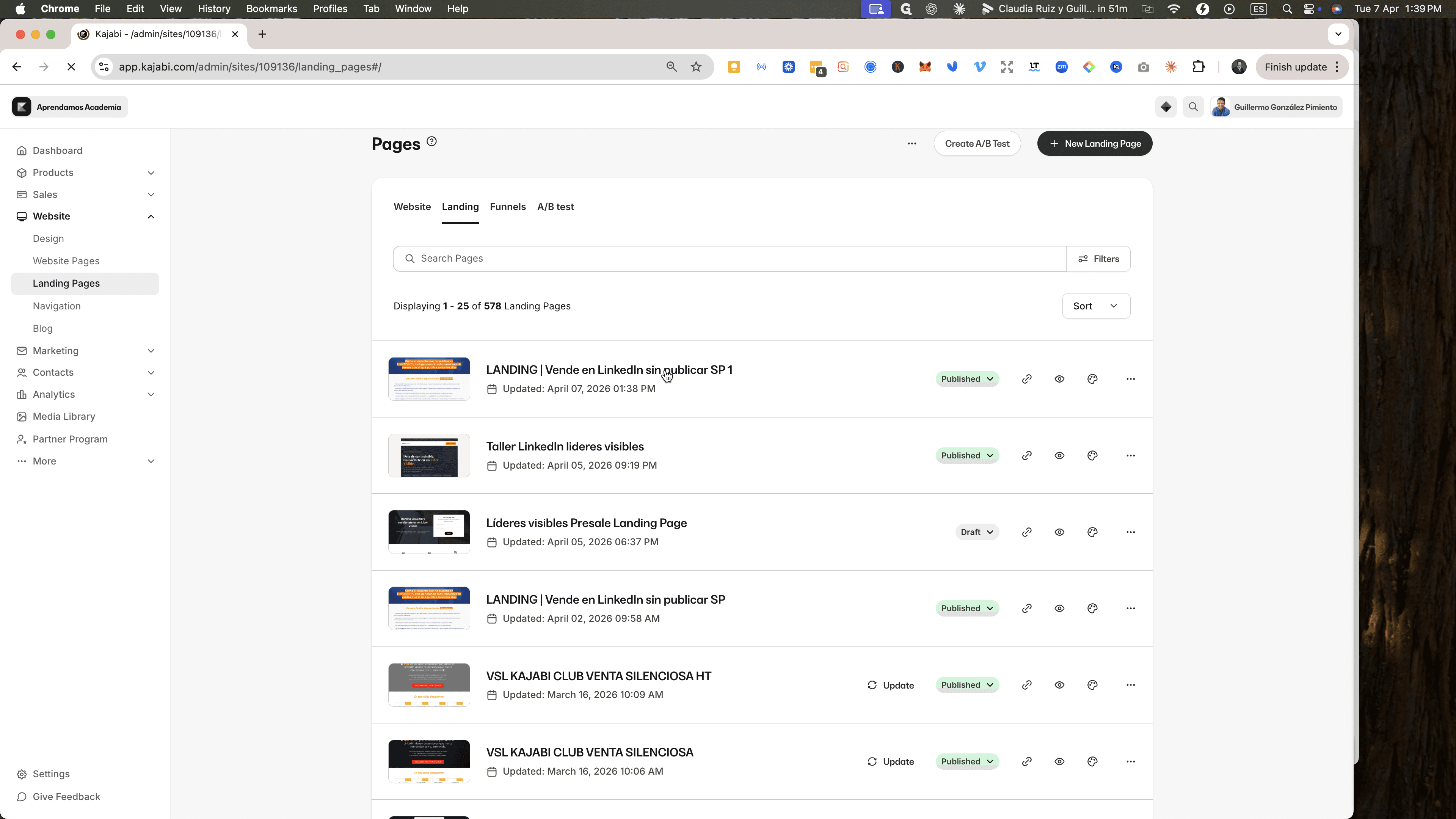
Task: Open thumbnail of Taller LinkedIn lideres visibles
Action: [x=429, y=455]
